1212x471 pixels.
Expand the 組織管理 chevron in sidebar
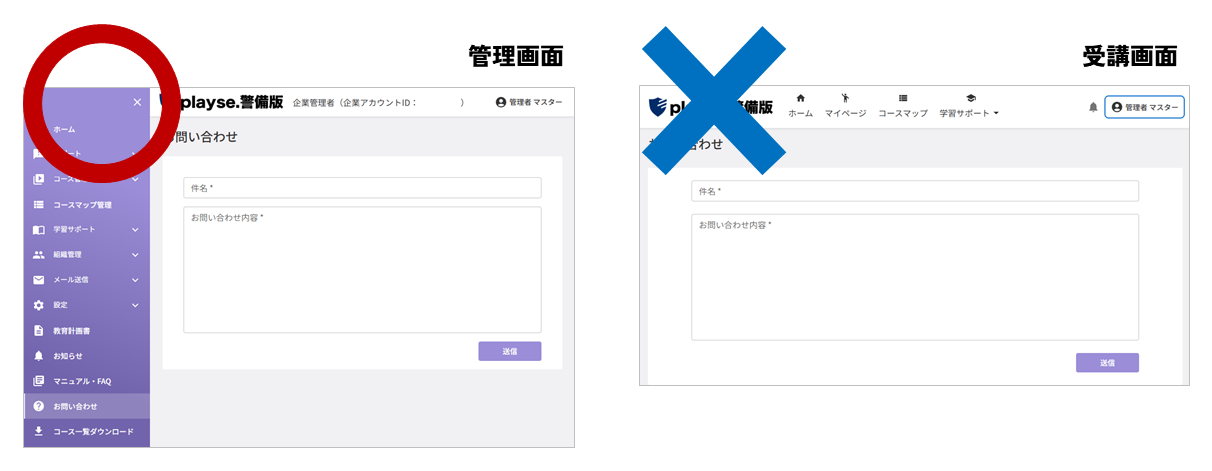tap(135, 255)
